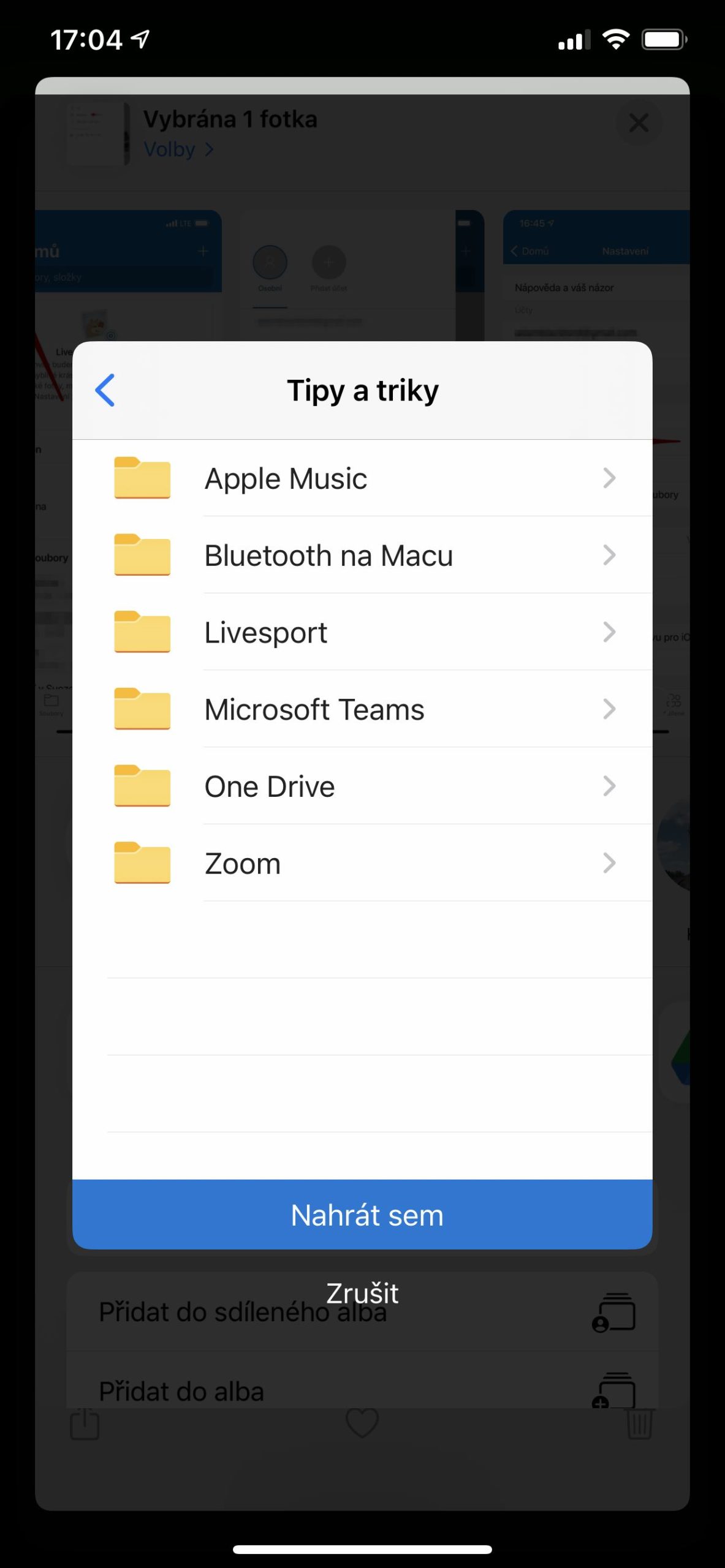Expand Livesport row chevron

609,631
